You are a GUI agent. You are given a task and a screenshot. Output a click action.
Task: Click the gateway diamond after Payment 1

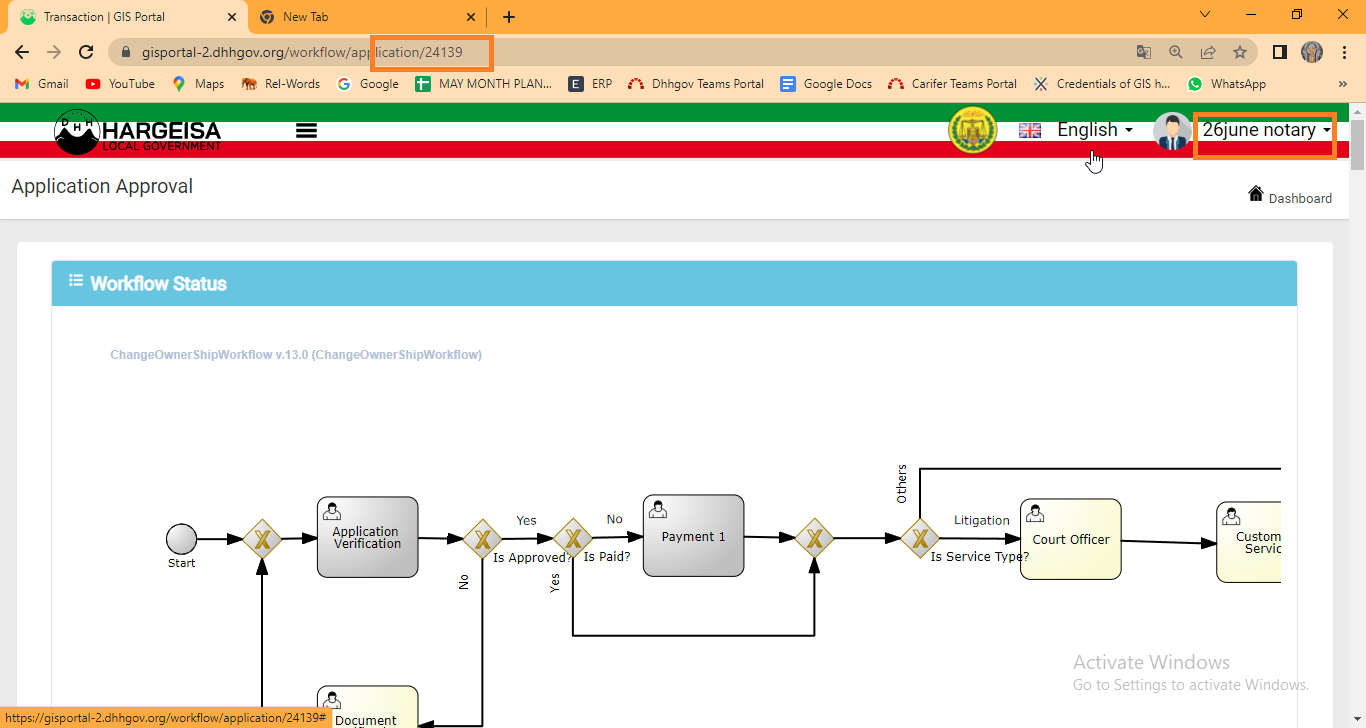[815, 538]
